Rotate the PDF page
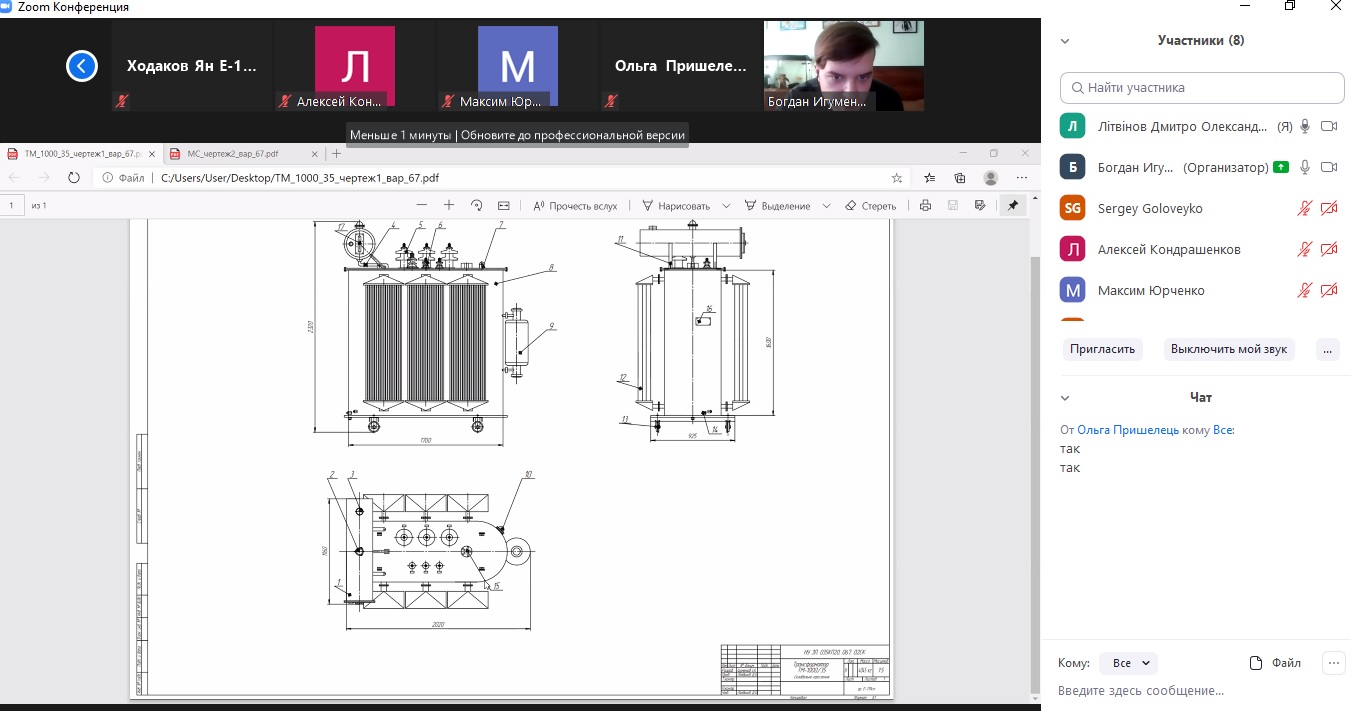The height and width of the screenshot is (711, 1351). (477, 205)
